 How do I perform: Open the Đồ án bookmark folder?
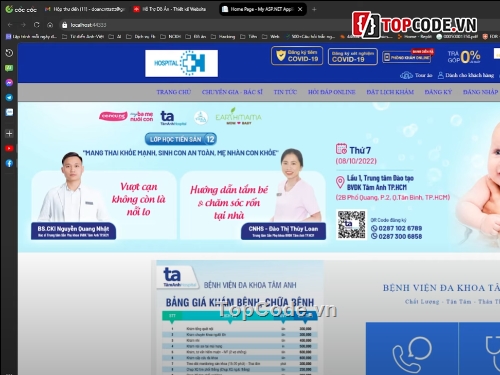tap(196, 37)
